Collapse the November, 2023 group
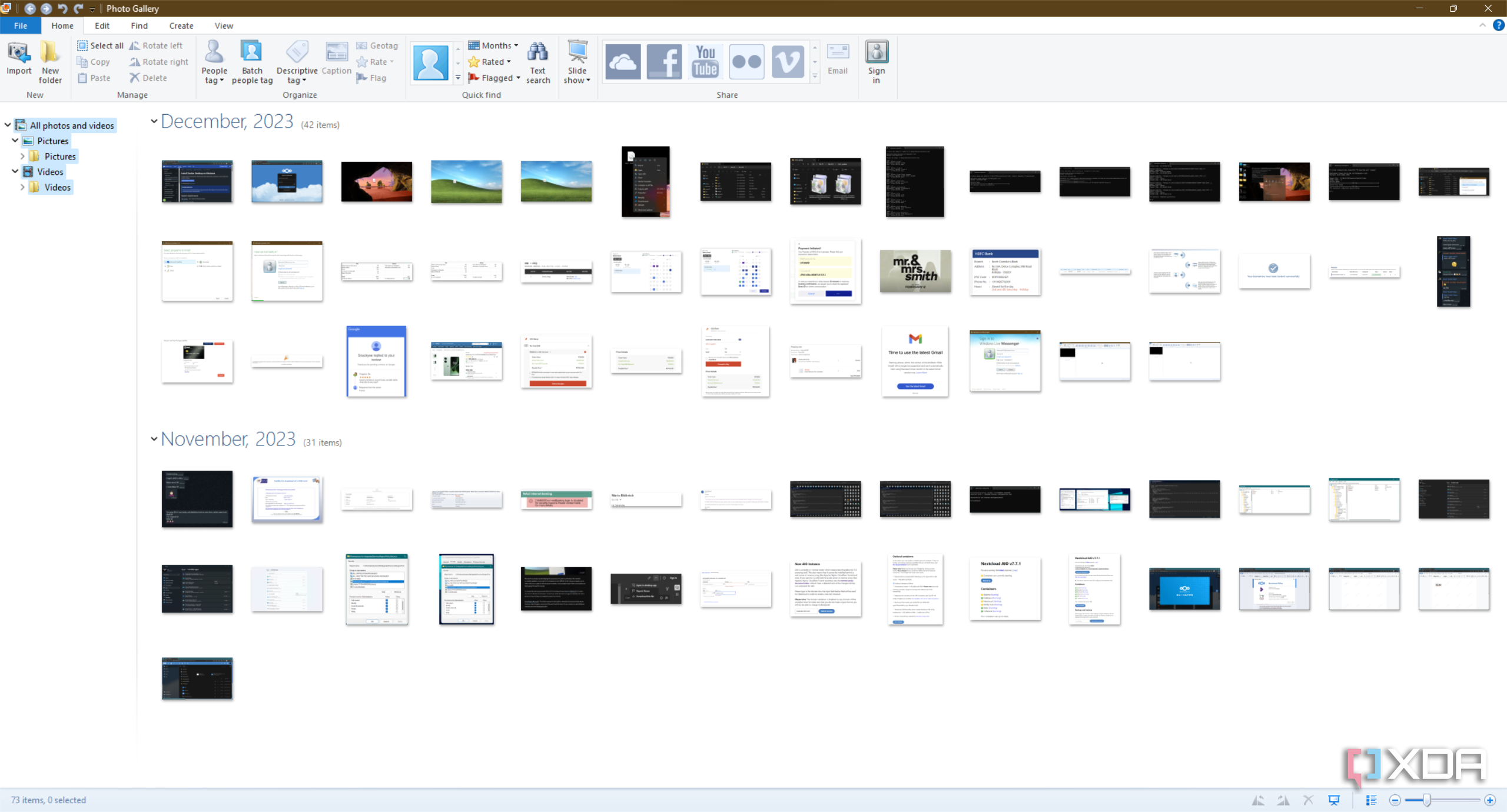Screen dimensions: 1507x812 (x=154, y=439)
